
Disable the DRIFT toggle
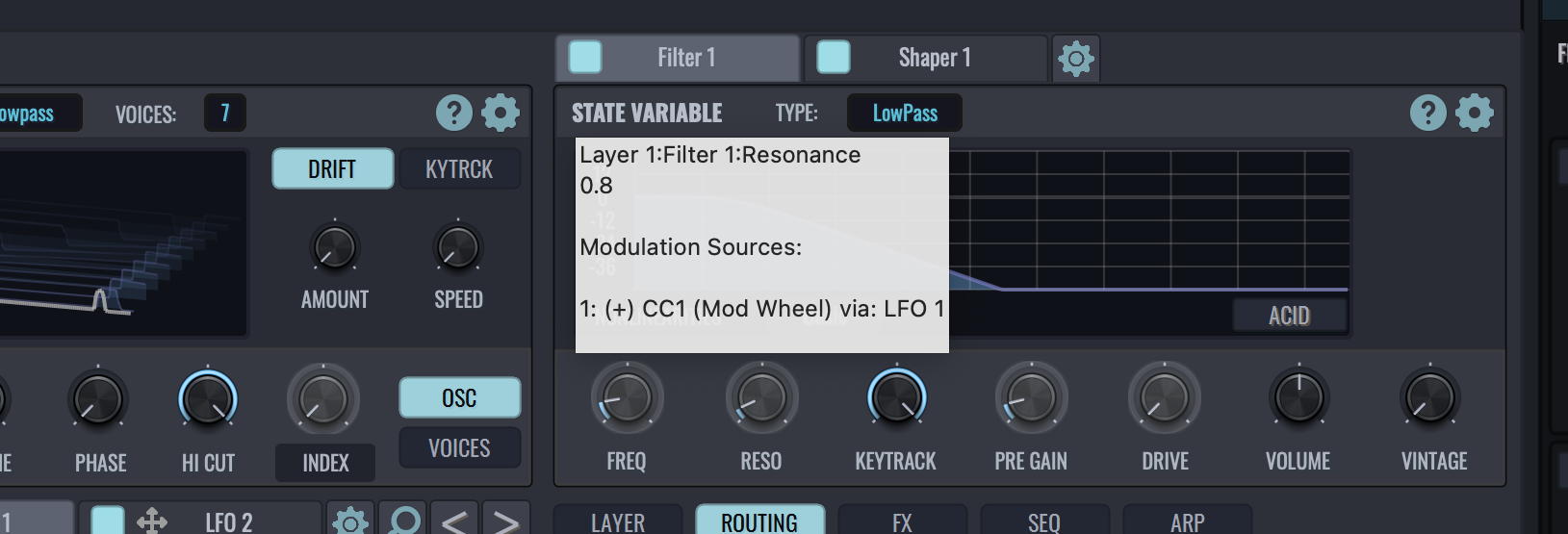(x=332, y=169)
